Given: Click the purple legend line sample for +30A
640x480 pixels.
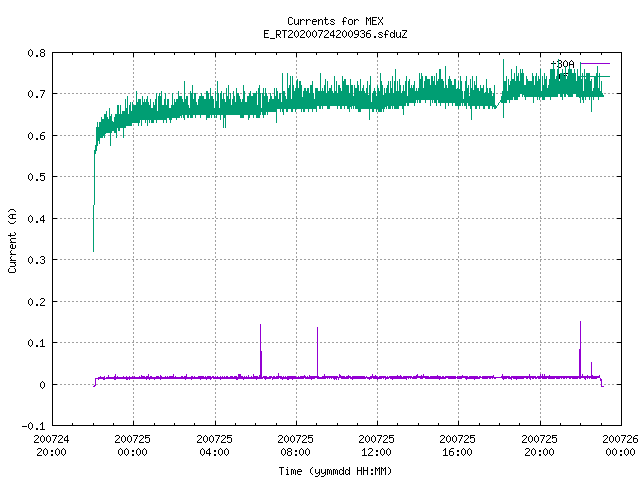Looking at the screenshot, I should [595, 64].
